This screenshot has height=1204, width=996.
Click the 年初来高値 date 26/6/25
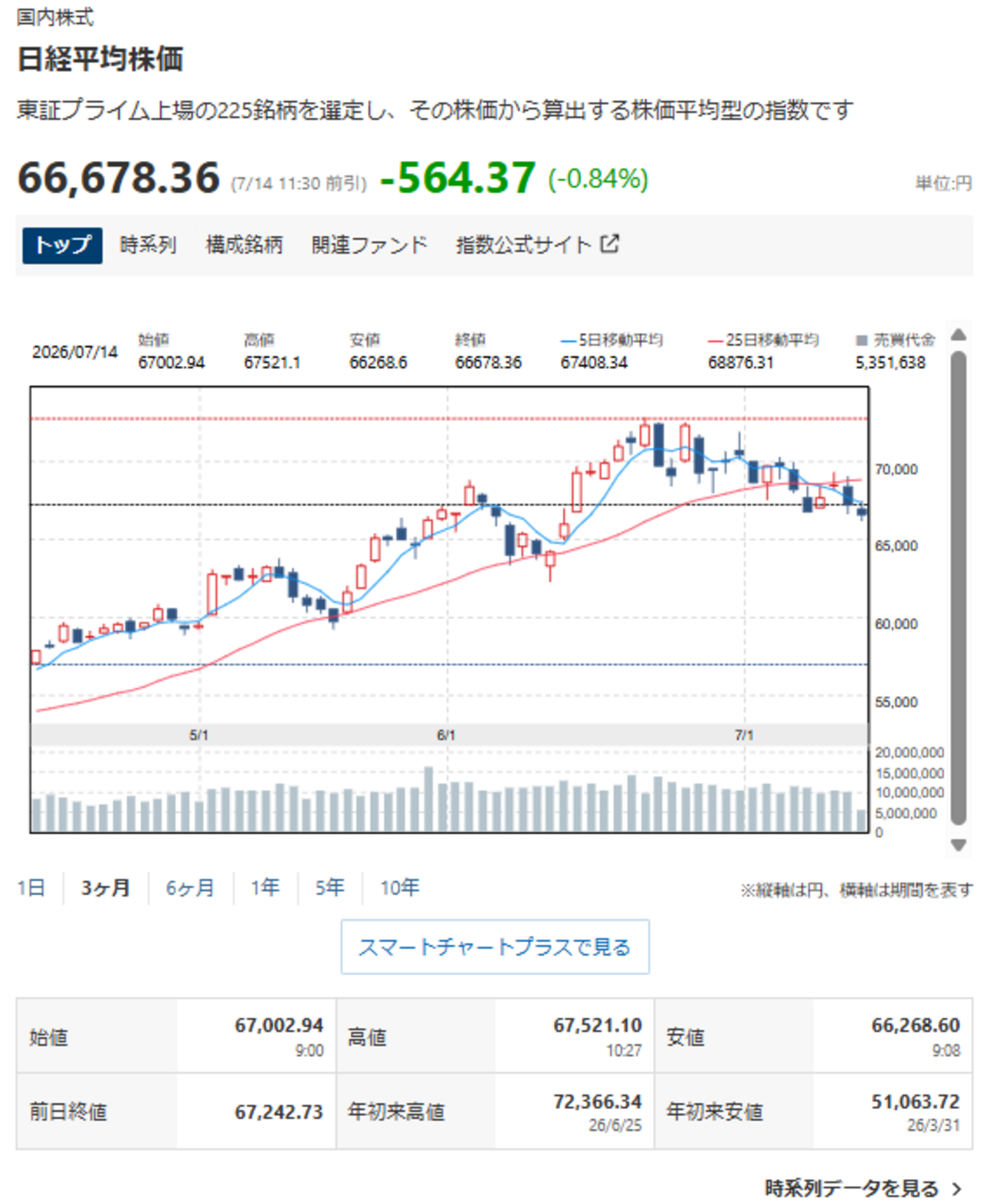615,1125
